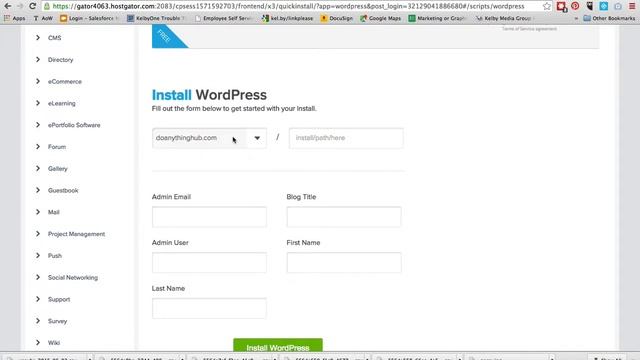The height and width of the screenshot is (360, 640).
Task: Reload the page with refresh icon
Action: click(x=33, y=6)
